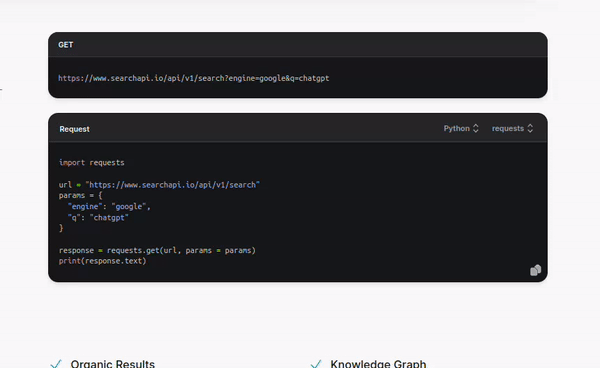Click the "q": "chatgpt" parameter line
This screenshot has width=600, height=368.
pyautogui.click(x=98, y=218)
